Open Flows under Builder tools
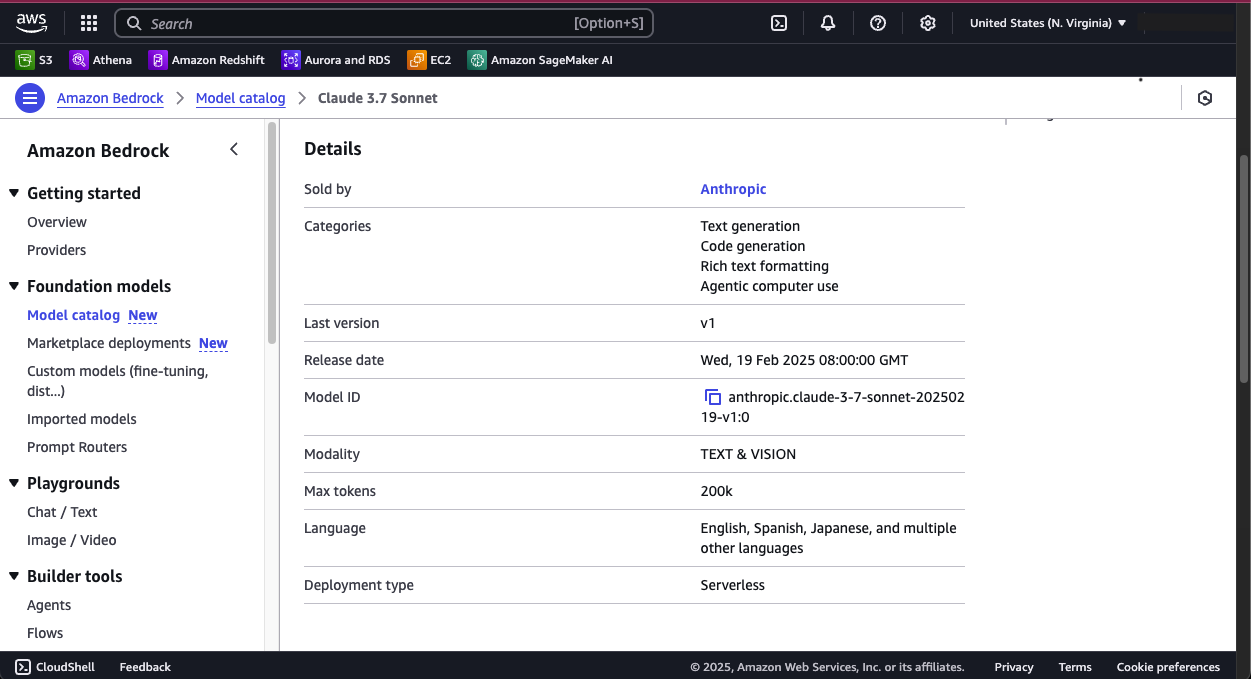This screenshot has height=679, width=1251. tap(45, 633)
